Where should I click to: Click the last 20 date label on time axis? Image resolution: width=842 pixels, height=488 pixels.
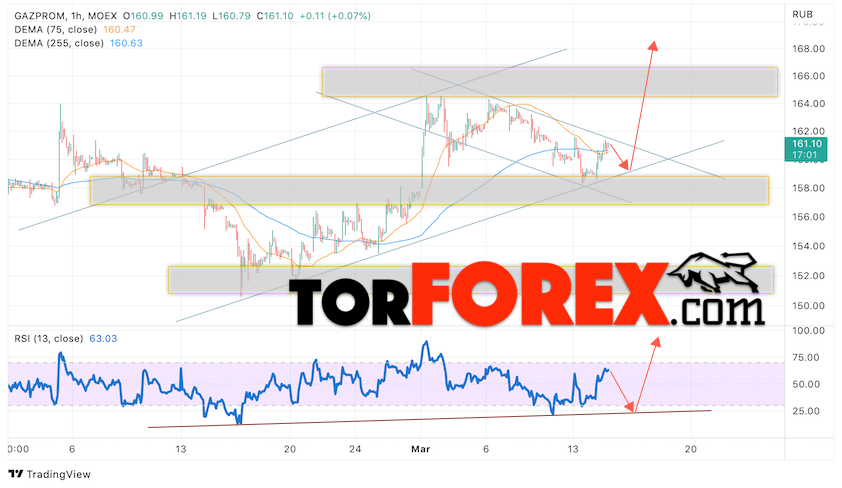pyautogui.click(x=691, y=449)
